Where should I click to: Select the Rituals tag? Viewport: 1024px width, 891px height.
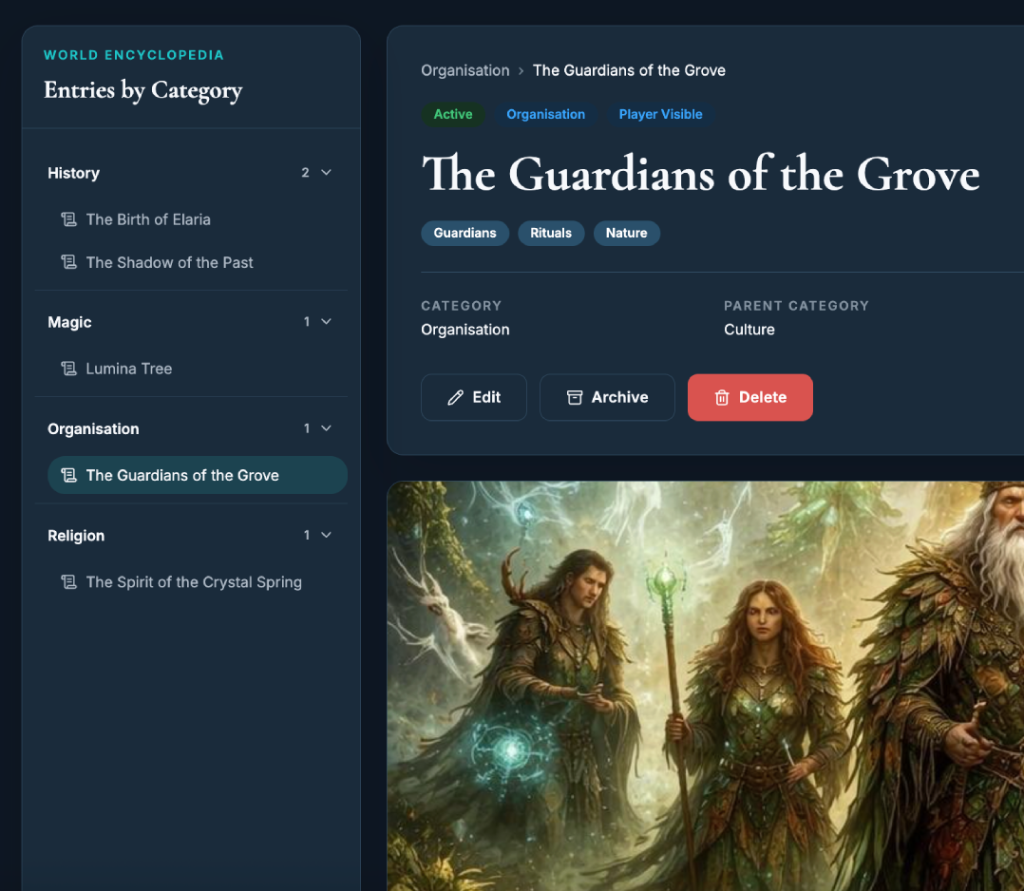(x=551, y=233)
